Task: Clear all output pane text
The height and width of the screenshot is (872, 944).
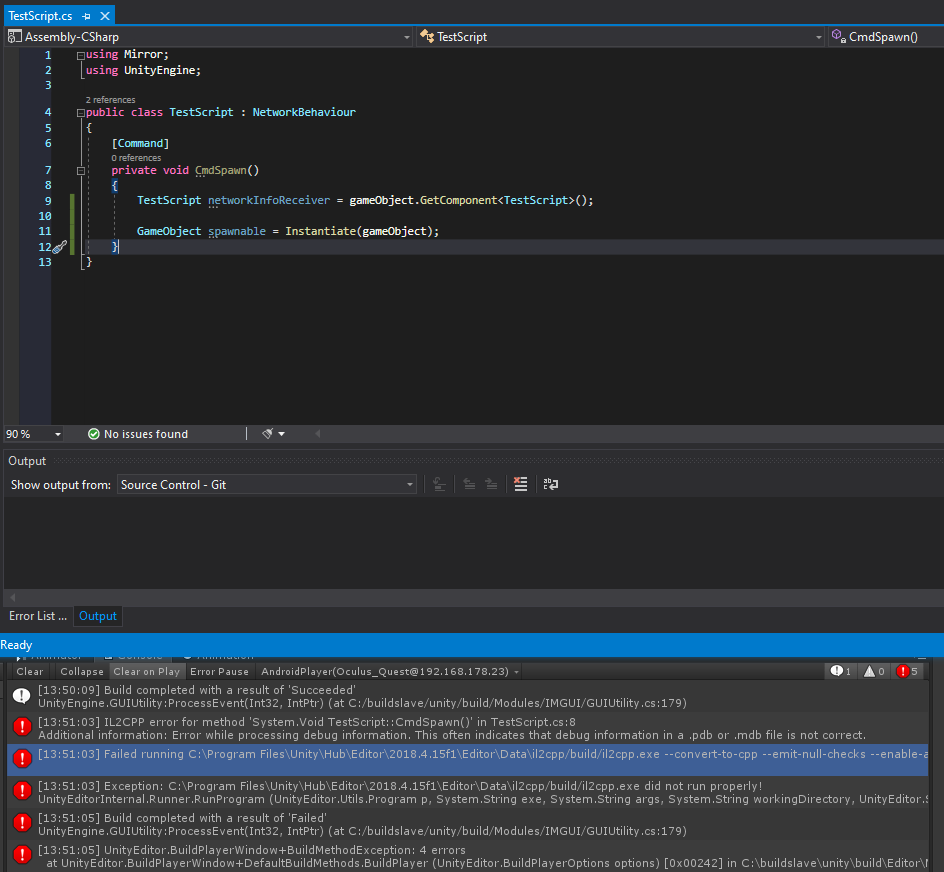Action: (x=521, y=485)
